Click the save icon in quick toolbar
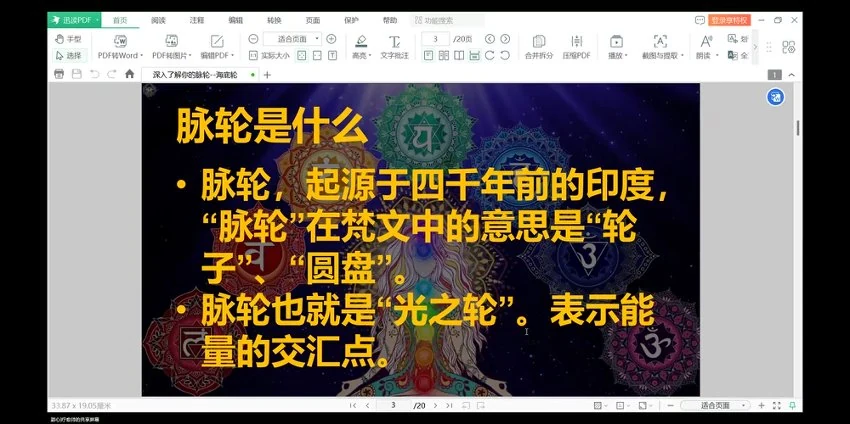This screenshot has height=424, width=850. (x=76, y=74)
